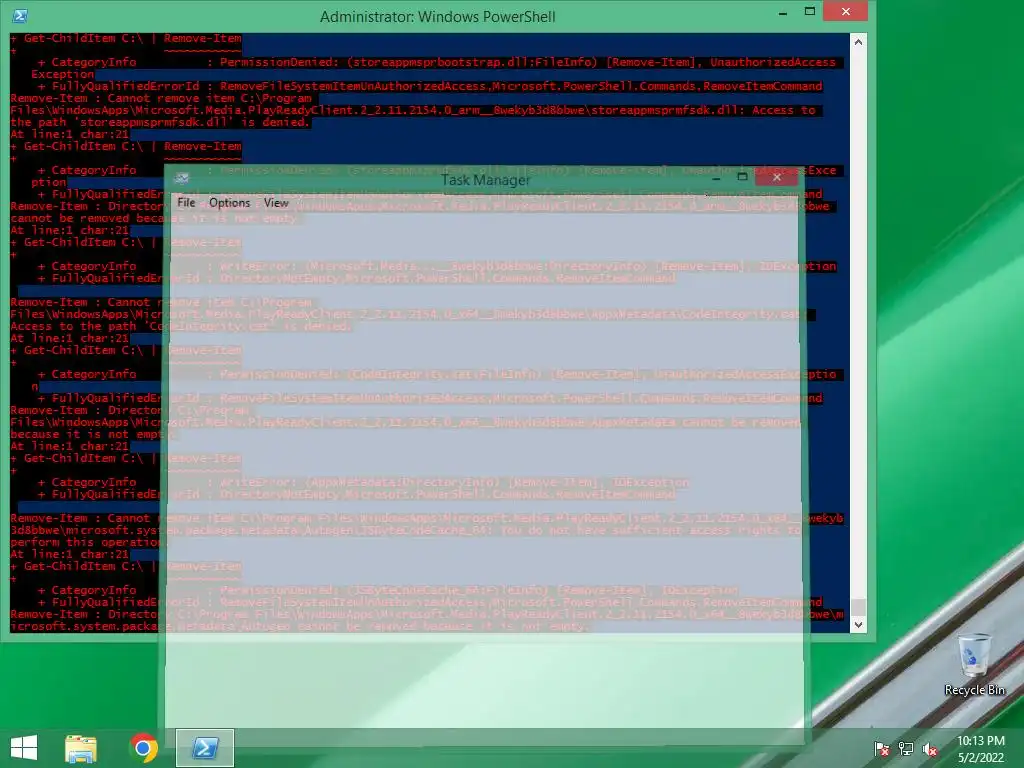The height and width of the screenshot is (768, 1024).
Task: Launch Google Chrome from the taskbar
Action: click(144, 748)
